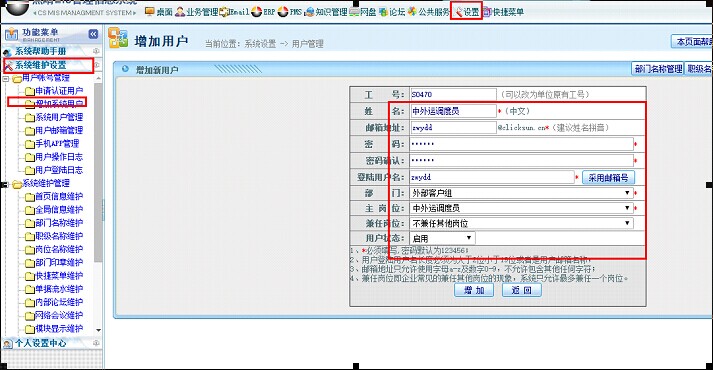
Task: Collapse sidebar with double-arrow icon
Action: [x=93, y=34]
